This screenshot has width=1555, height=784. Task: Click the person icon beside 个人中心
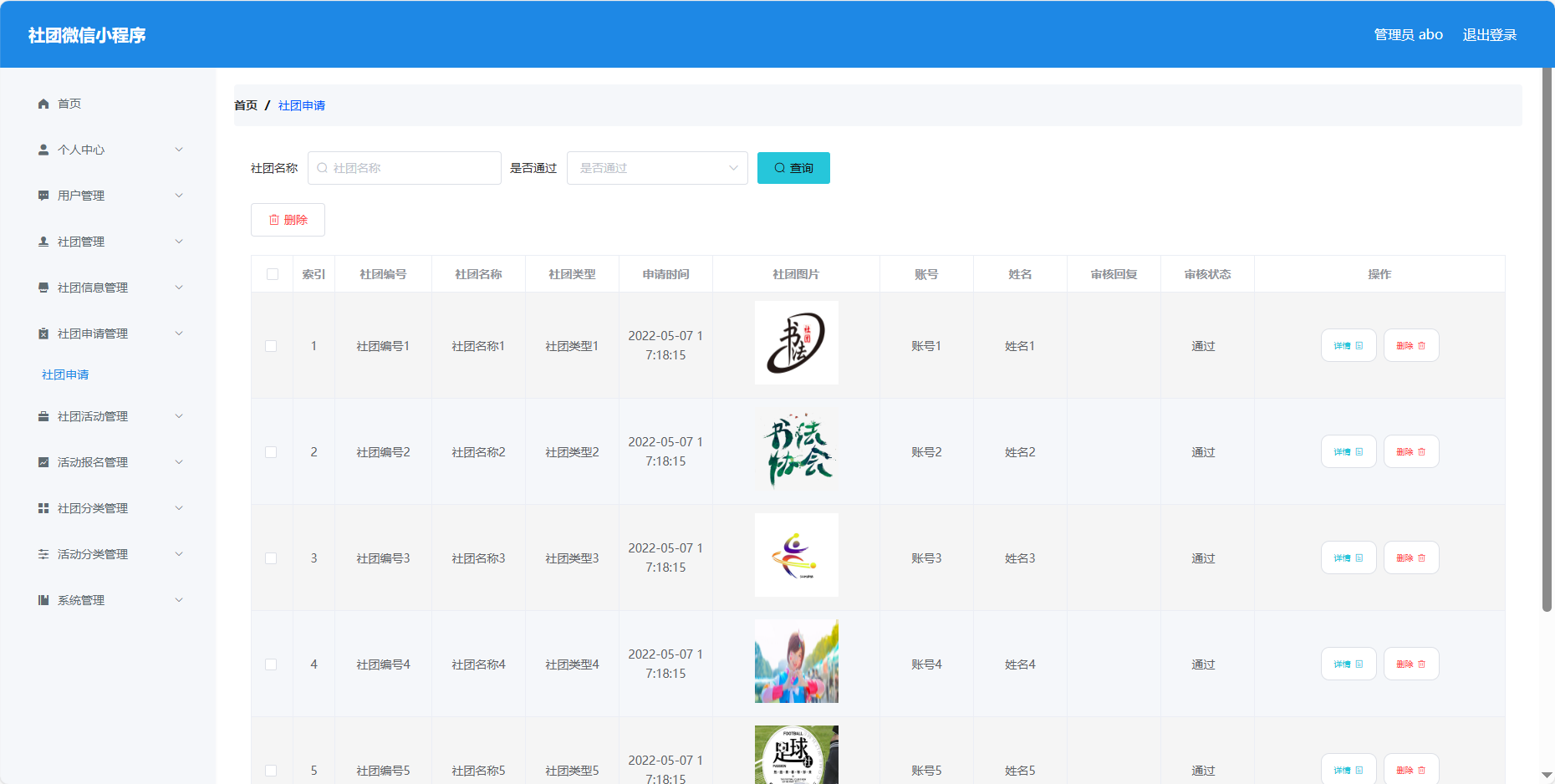[x=43, y=150]
